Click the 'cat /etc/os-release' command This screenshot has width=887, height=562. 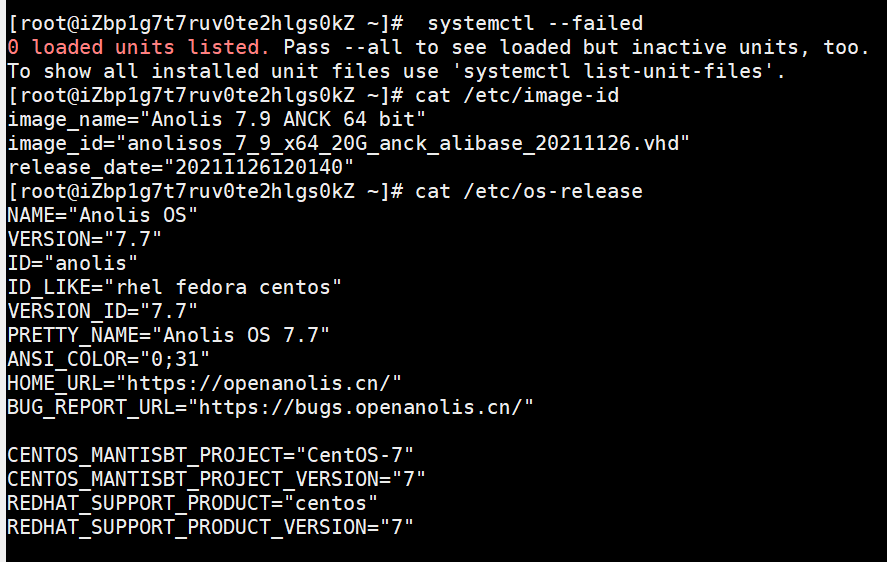pyautogui.click(x=529, y=191)
